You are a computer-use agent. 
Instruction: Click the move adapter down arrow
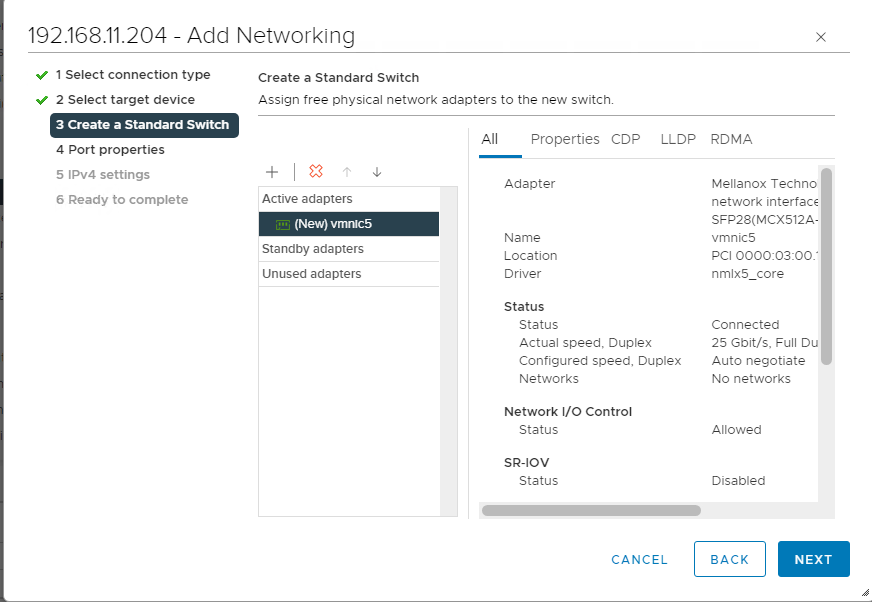[x=377, y=172]
